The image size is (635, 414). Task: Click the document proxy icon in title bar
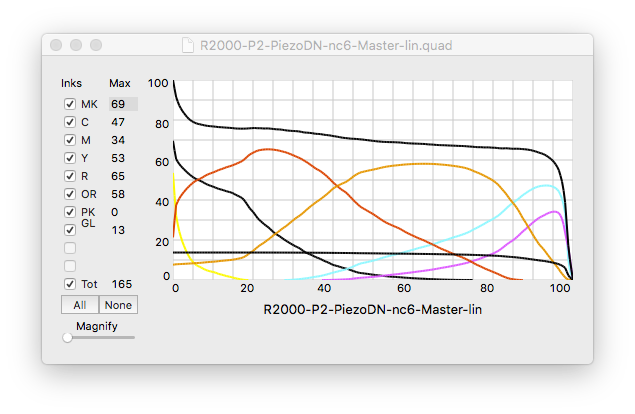(188, 45)
